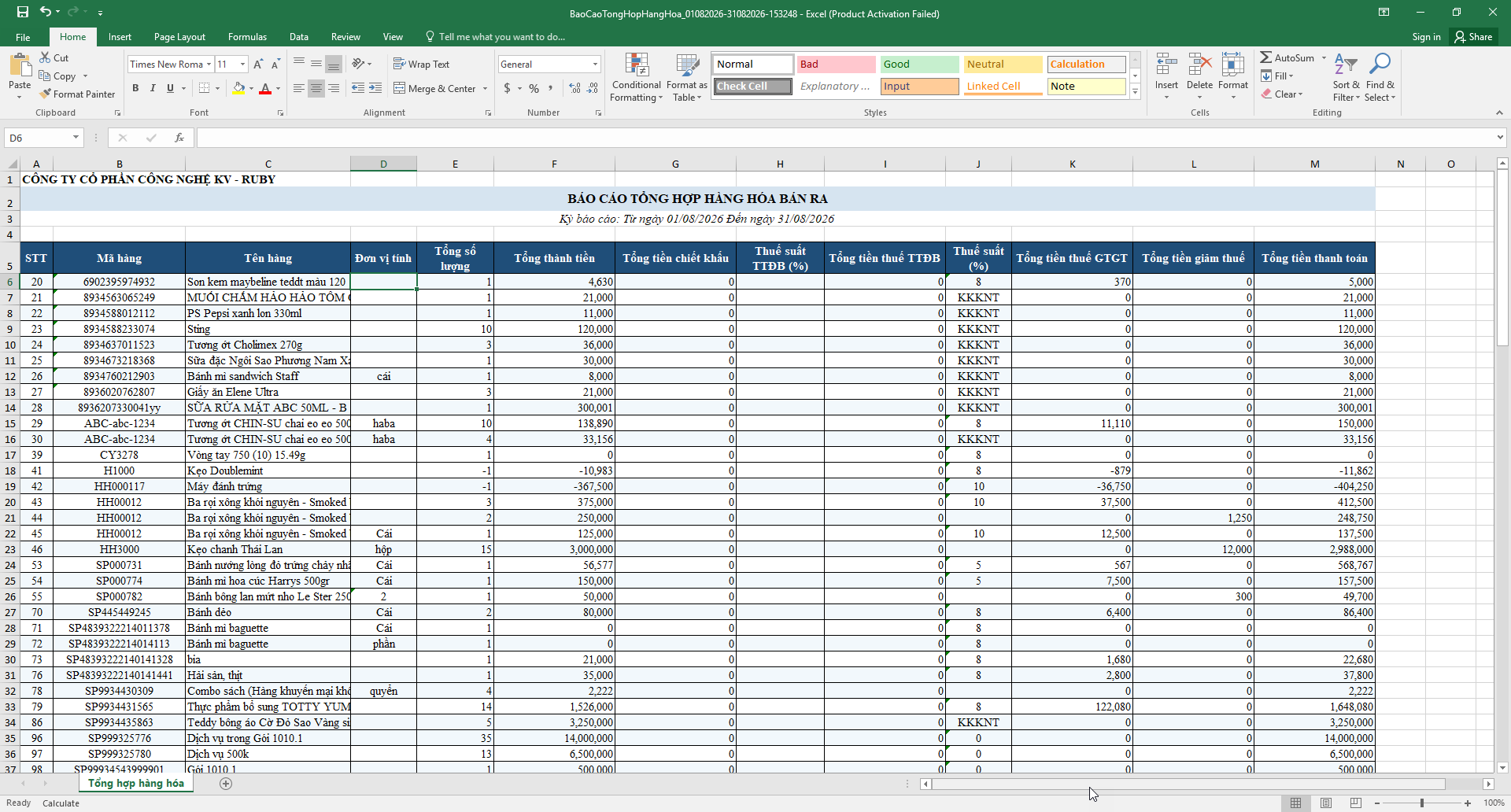Open the AutoSum dropdown arrow
1511x812 pixels.
pos(1324,58)
